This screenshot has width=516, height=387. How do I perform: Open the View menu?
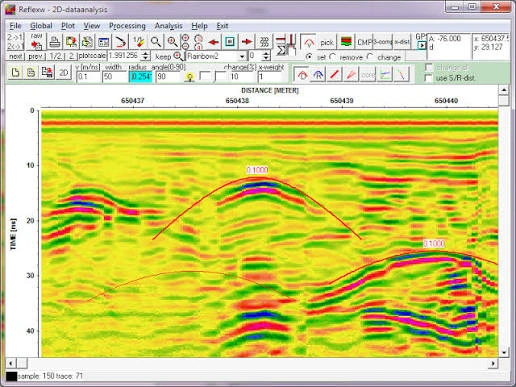(92, 26)
